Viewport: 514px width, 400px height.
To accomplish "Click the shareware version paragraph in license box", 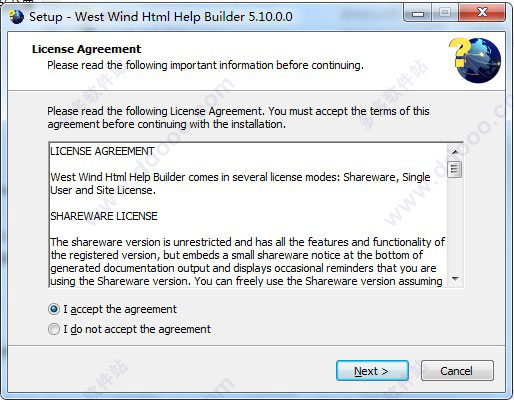I will click(248, 261).
